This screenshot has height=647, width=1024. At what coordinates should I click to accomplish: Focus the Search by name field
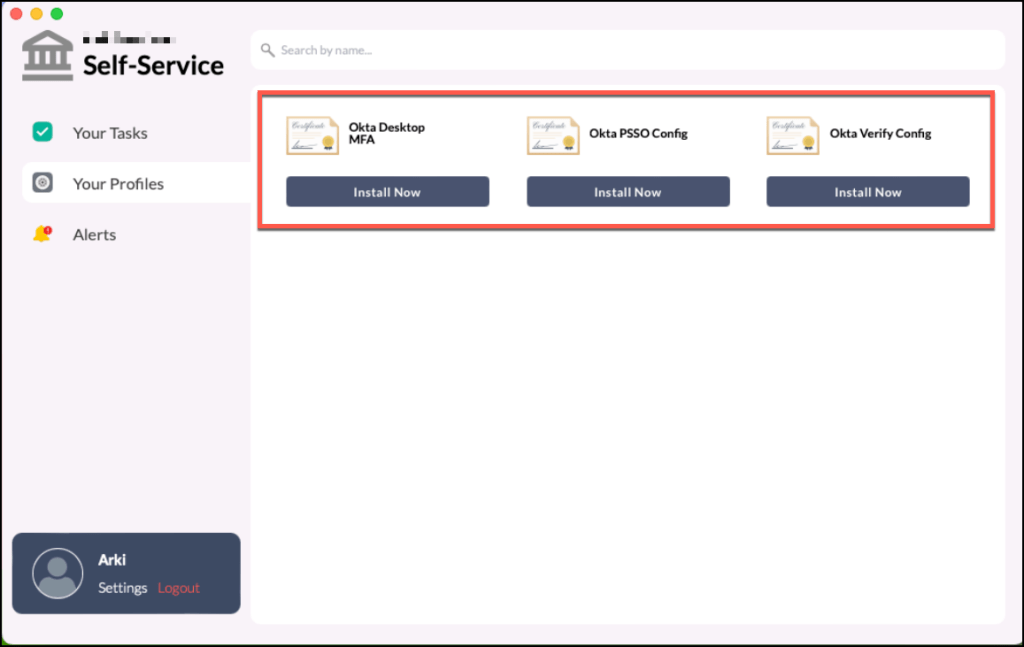coord(630,50)
